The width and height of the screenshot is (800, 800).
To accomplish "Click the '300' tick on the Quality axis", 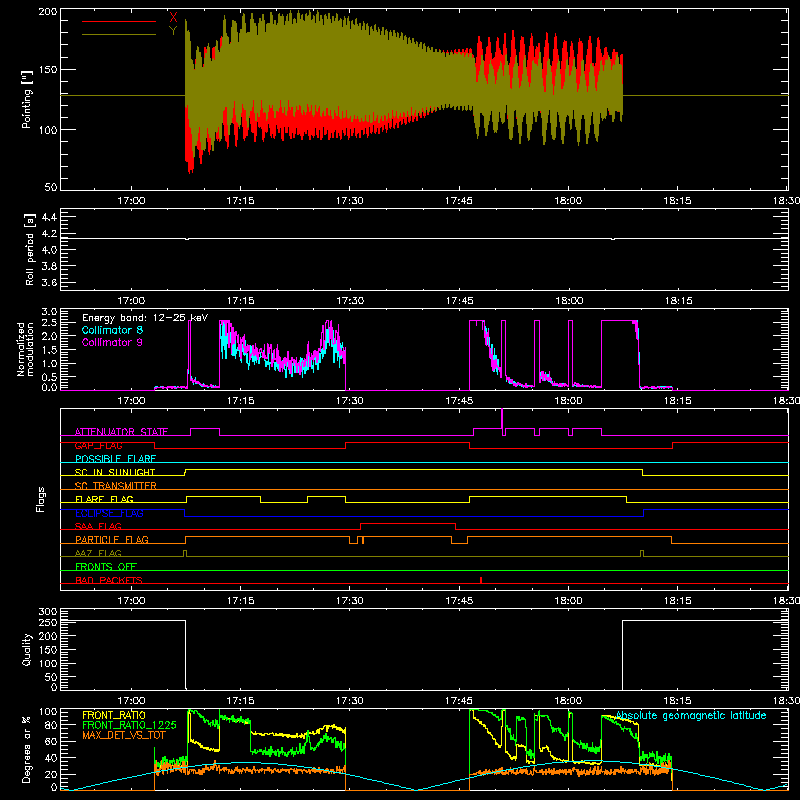I will (x=48, y=612).
